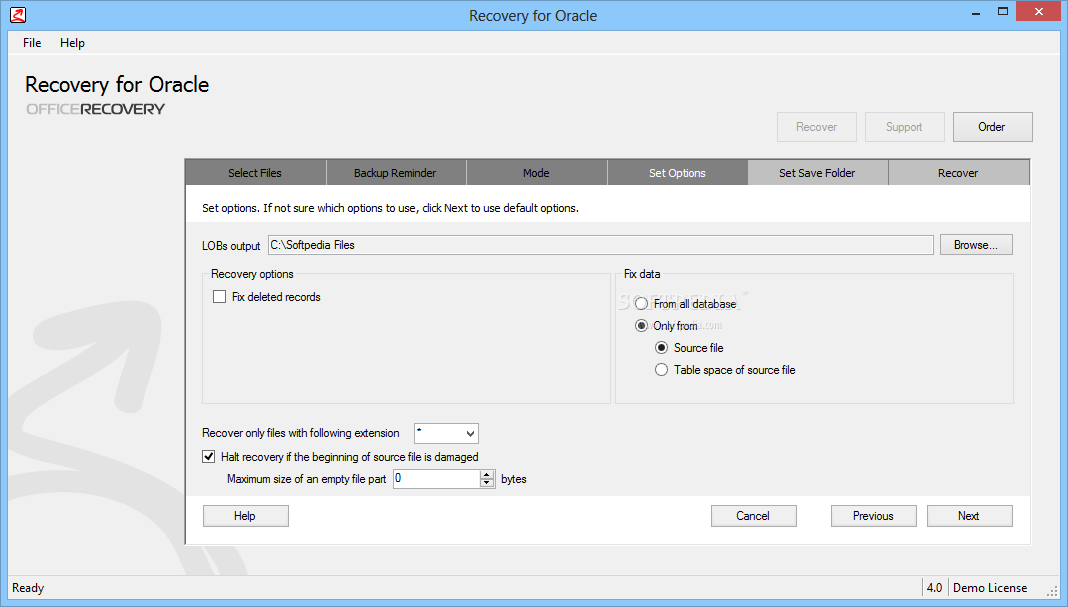Maximize the Recovery for Oracle window
The height and width of the screenshot is (607, 1068).
(1003, 12)
